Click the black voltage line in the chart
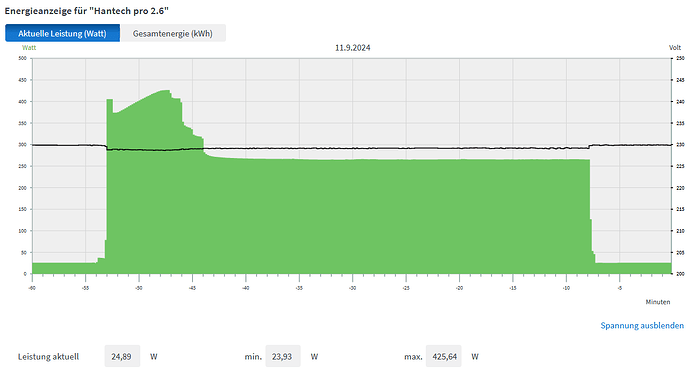The height and width of the screenshot is (372, 690). pyautogui.click(x=352, y=148)
